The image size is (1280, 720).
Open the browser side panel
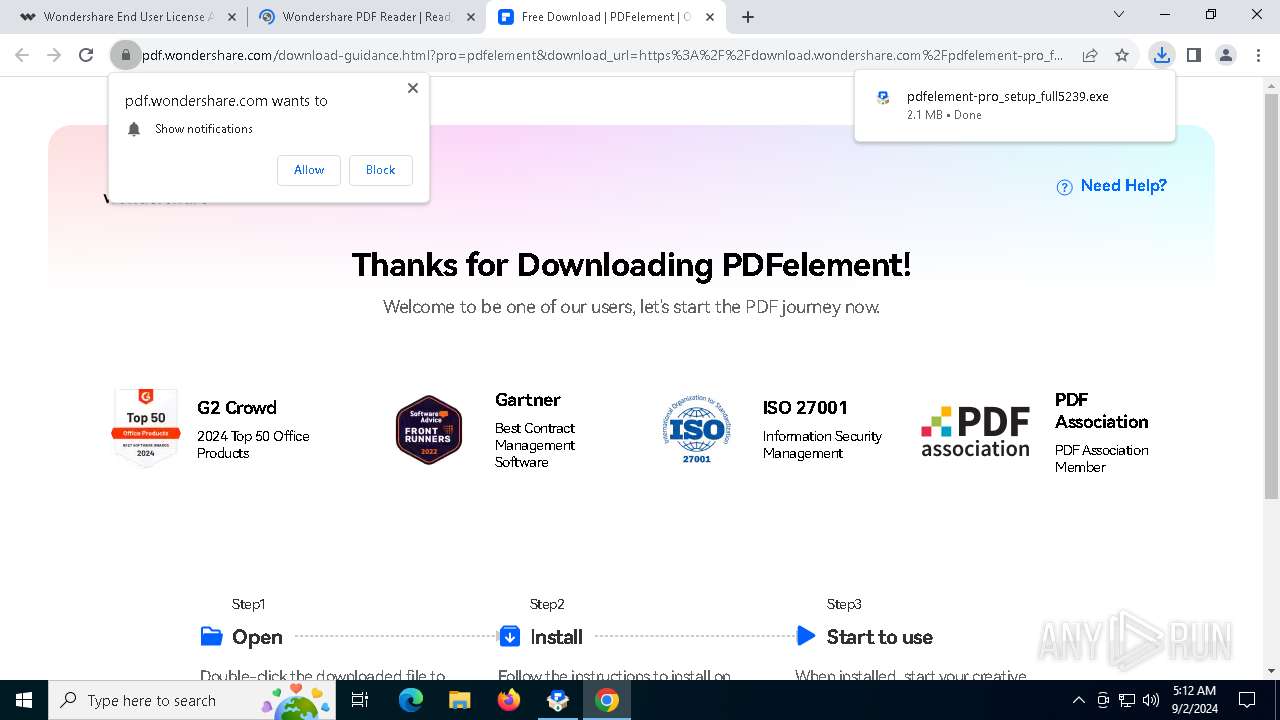point(1193,55)
